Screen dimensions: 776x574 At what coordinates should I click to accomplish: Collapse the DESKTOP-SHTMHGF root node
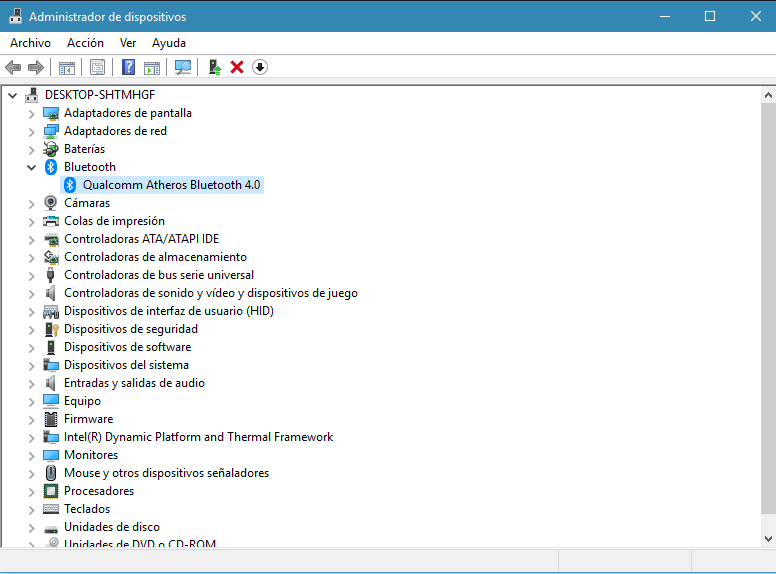pos(13,95)
